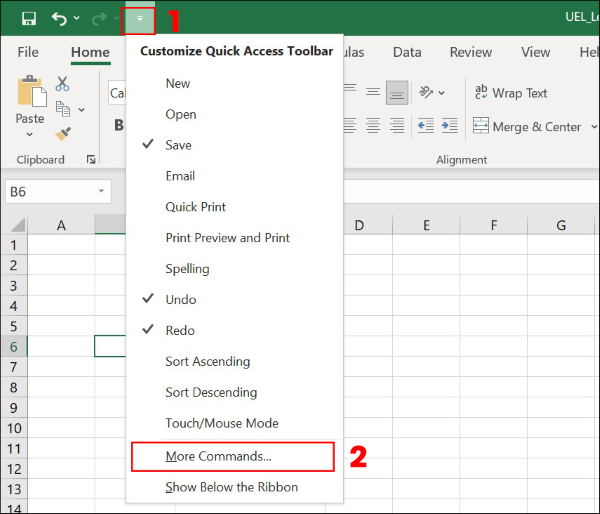Select row 3 header
Screen dimensions: 600x514
(x=13, y=285)
